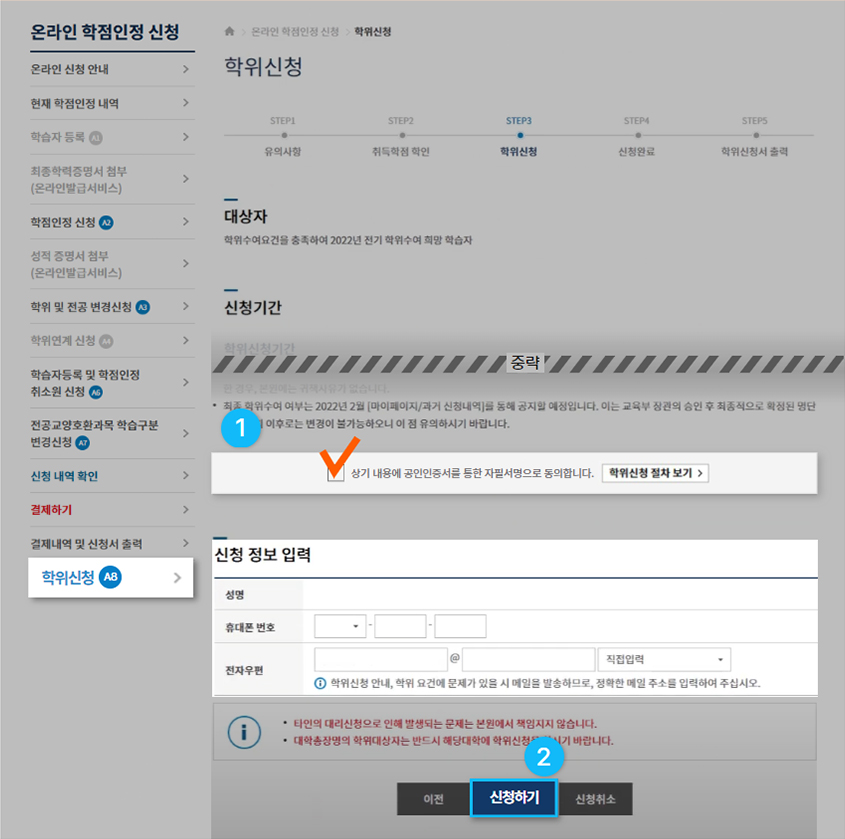The image size is (845, 839).
Task: Select 온라인 신청 안내 from the sidebar menu
Action: coord(71,68)
